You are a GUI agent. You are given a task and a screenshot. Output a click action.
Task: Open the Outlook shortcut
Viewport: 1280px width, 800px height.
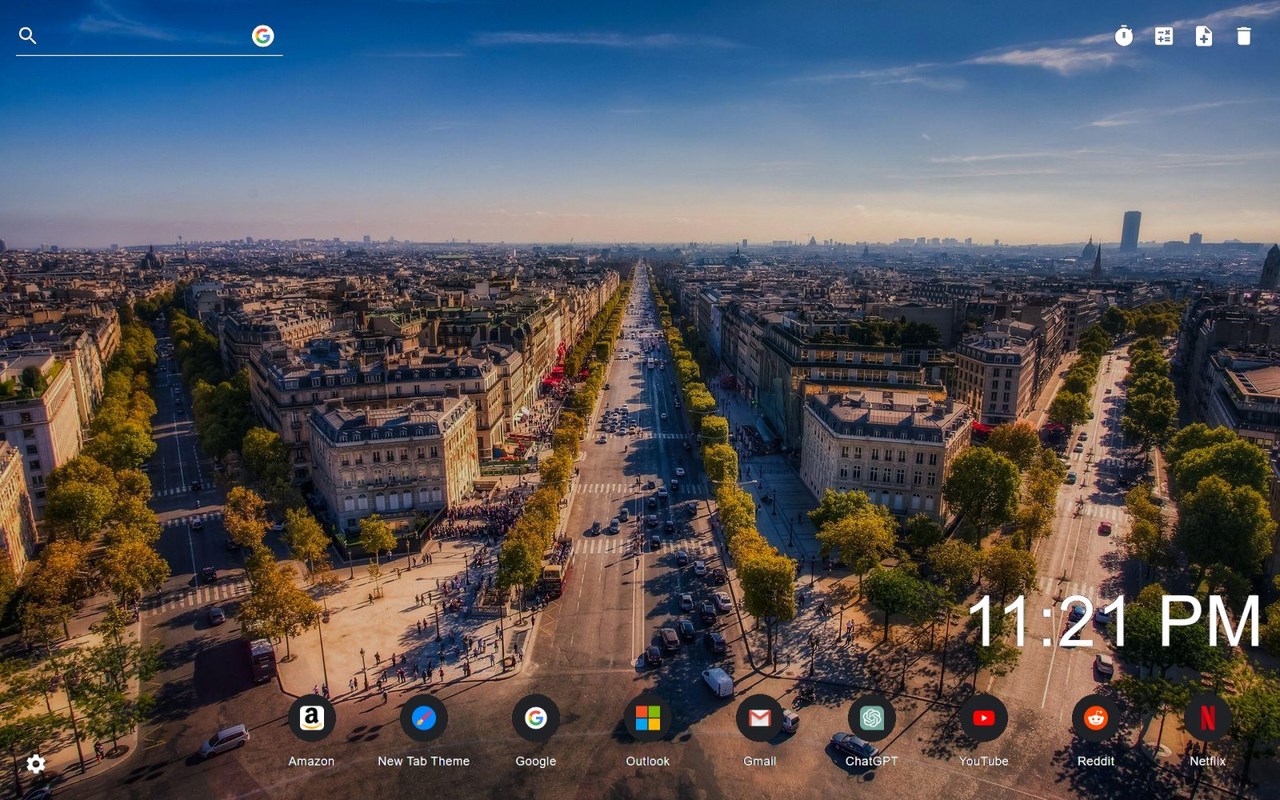tap(648, 718)
